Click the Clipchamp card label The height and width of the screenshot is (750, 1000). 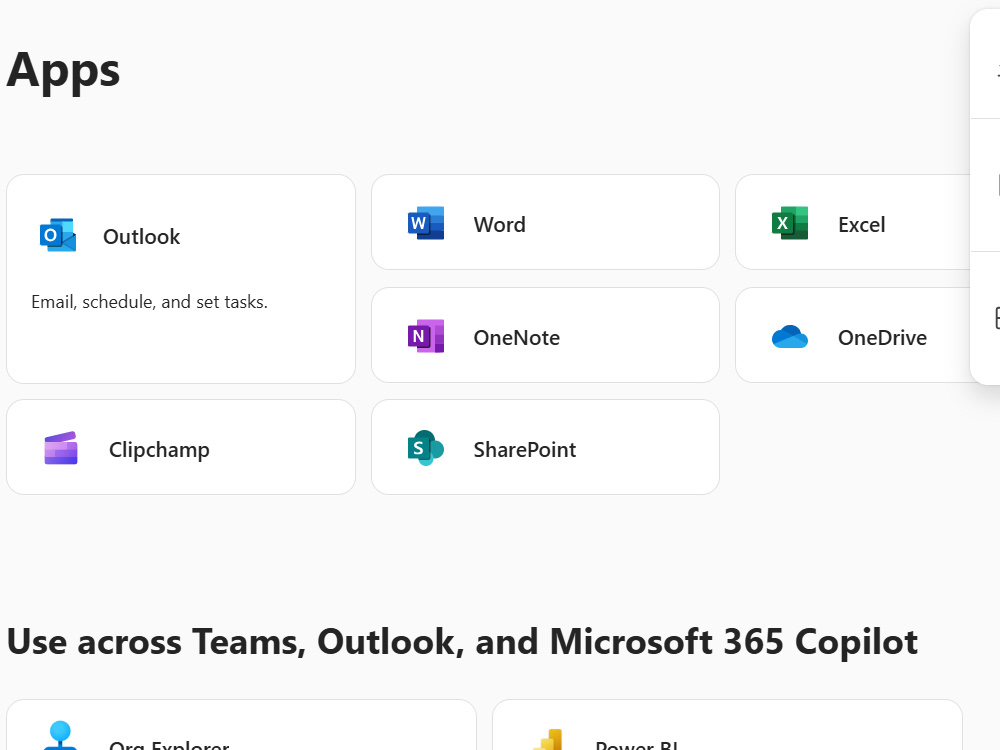pos(159,450)
